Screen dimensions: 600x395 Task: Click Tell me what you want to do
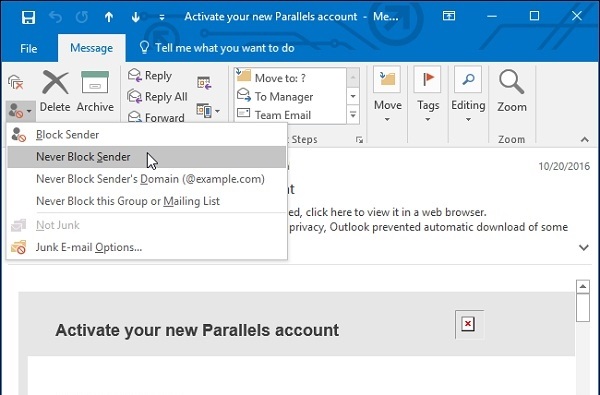pos(217,48)
